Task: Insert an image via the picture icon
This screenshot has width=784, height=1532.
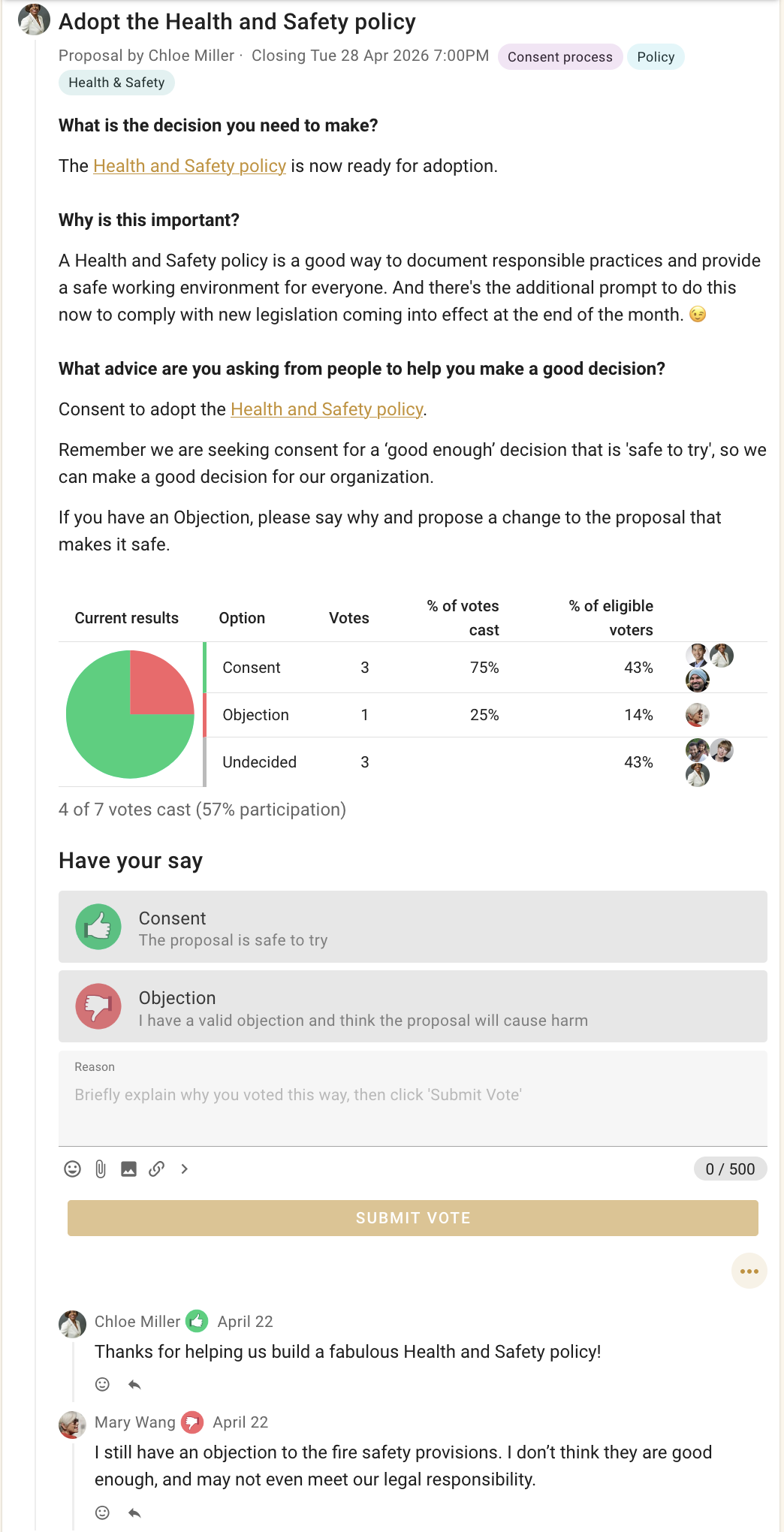Action: coord(128,1169)
